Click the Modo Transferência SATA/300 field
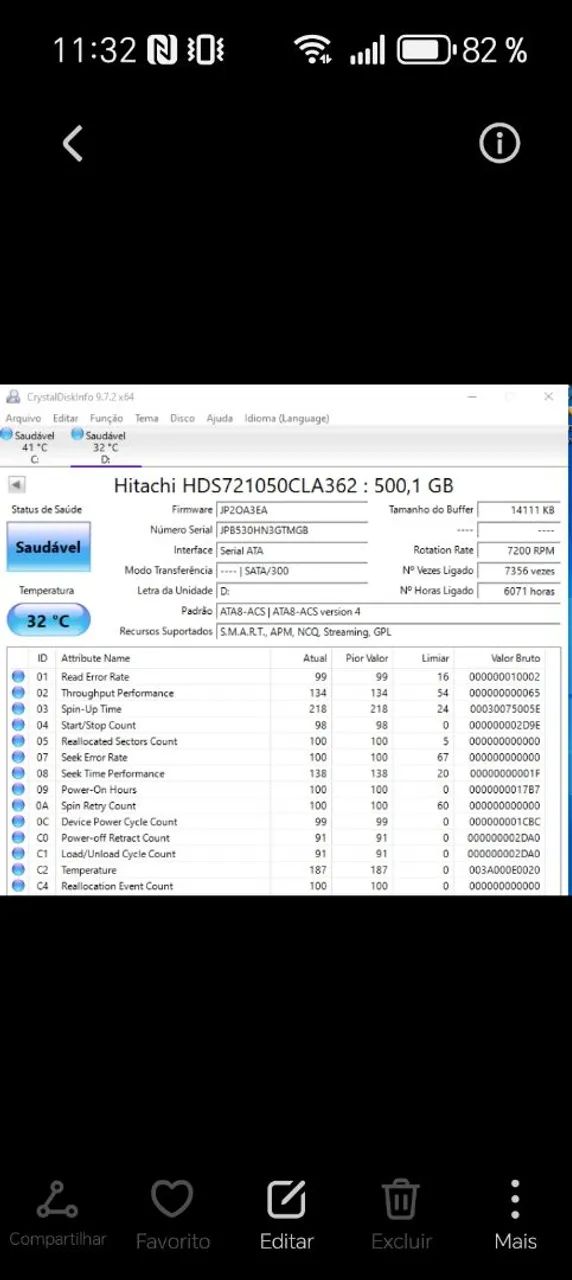 [292, 570]
